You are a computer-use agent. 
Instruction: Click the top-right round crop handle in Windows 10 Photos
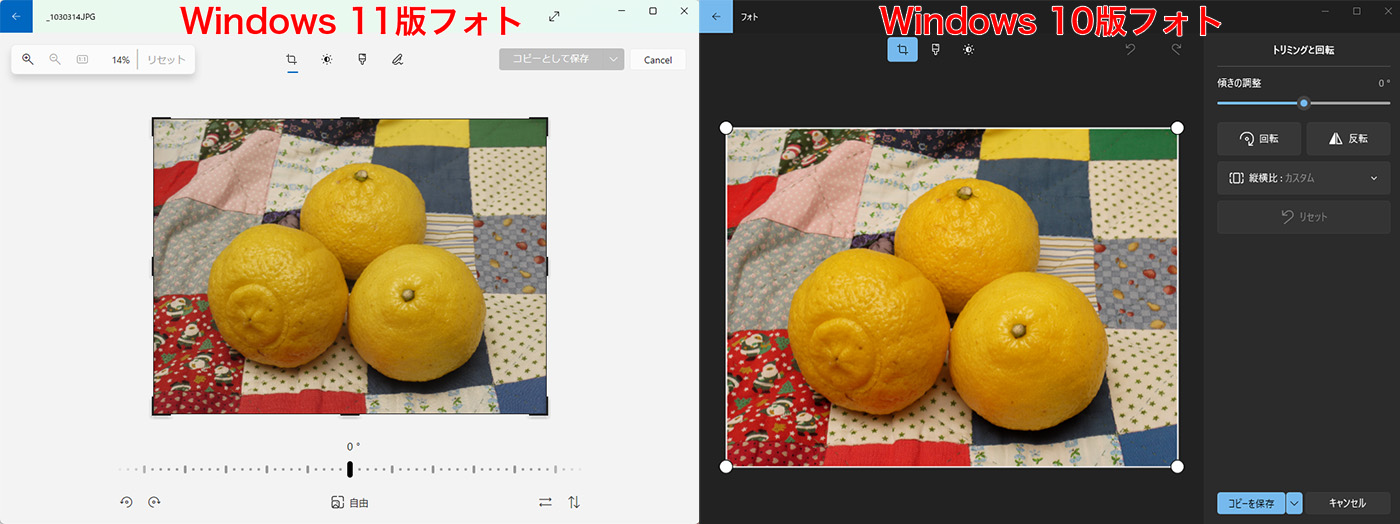1177,128
